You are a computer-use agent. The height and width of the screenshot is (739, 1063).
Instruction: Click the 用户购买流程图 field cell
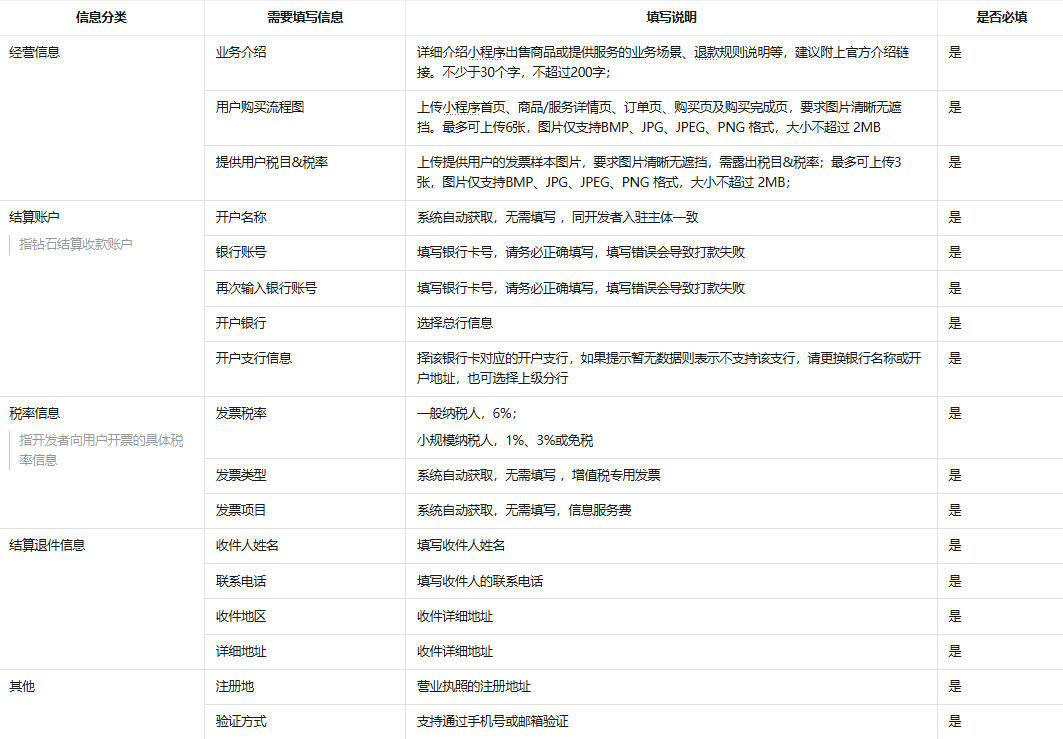(x=260, y=107)
